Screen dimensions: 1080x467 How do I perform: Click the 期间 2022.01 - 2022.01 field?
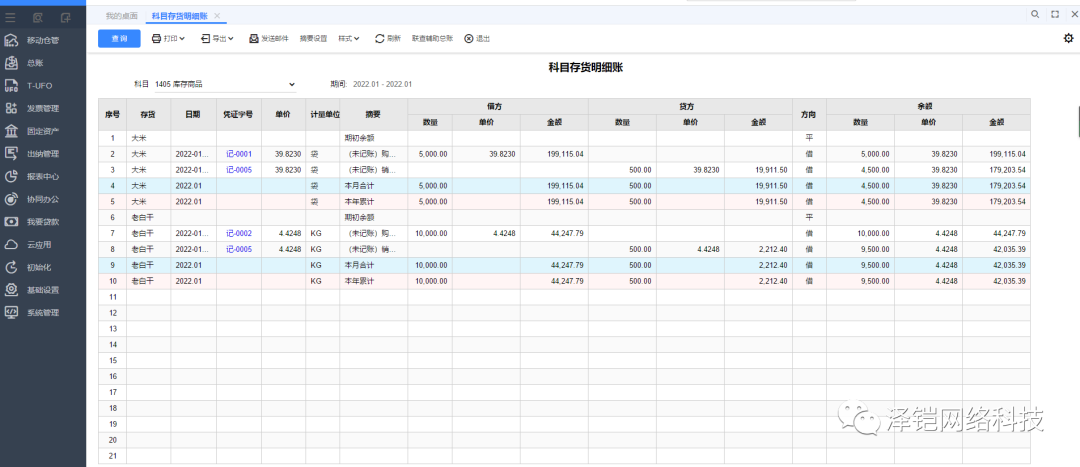coord(383,84)
